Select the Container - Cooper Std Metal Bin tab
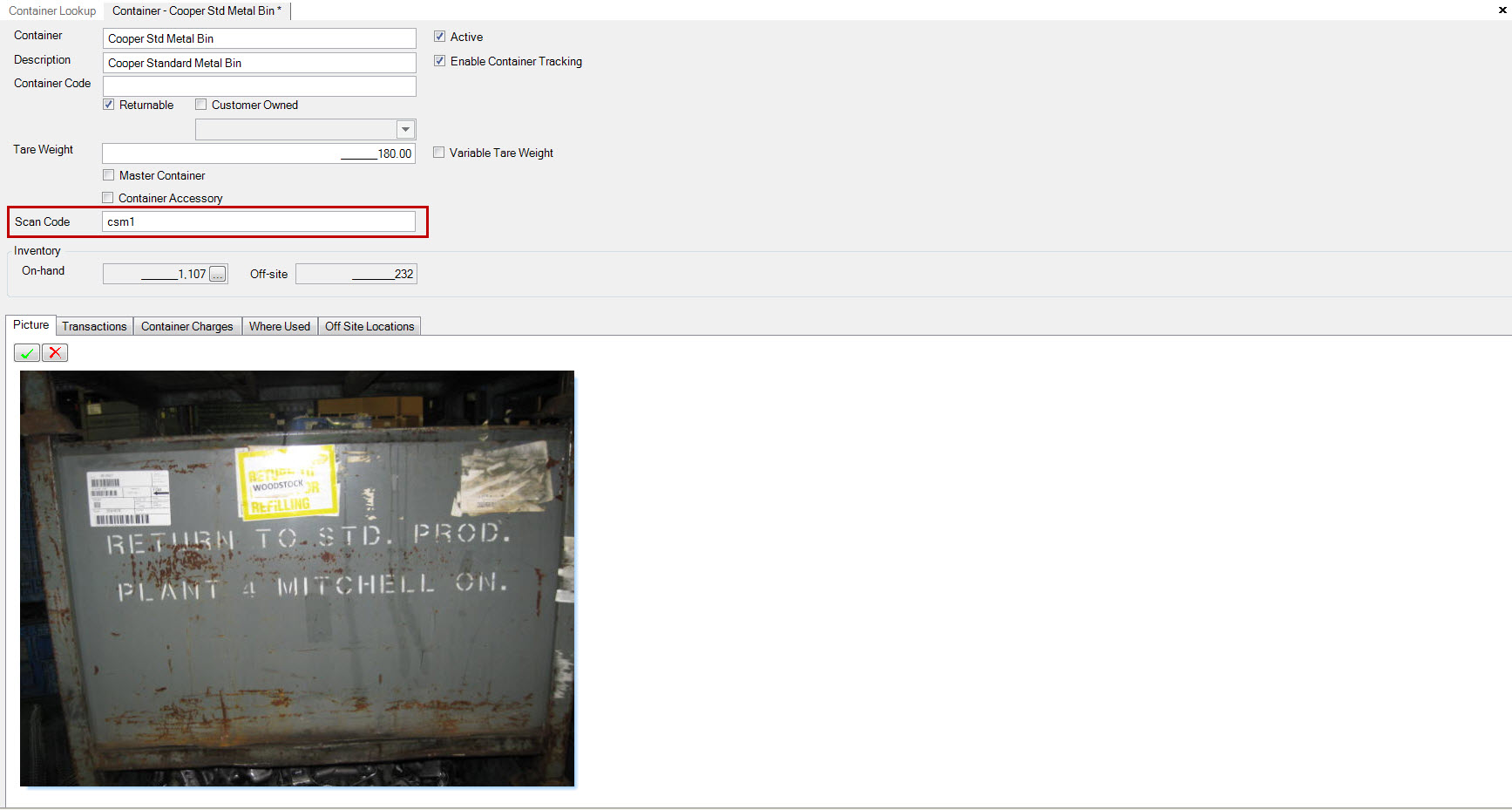Image resolution: width=1512 pixels, height=810 pixels. [197, 10]
